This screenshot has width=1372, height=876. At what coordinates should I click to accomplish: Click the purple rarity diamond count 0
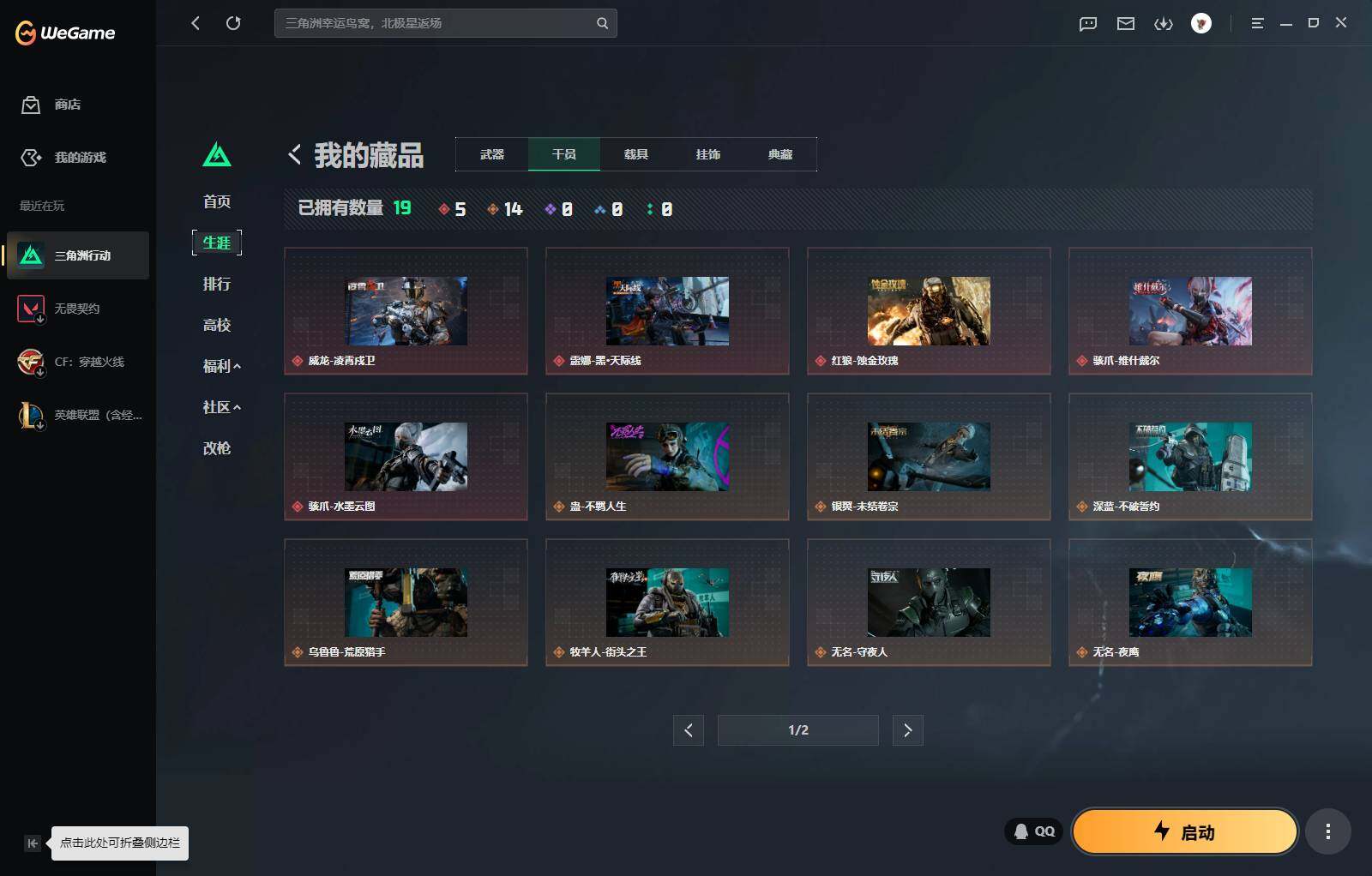tap(558, 209)
